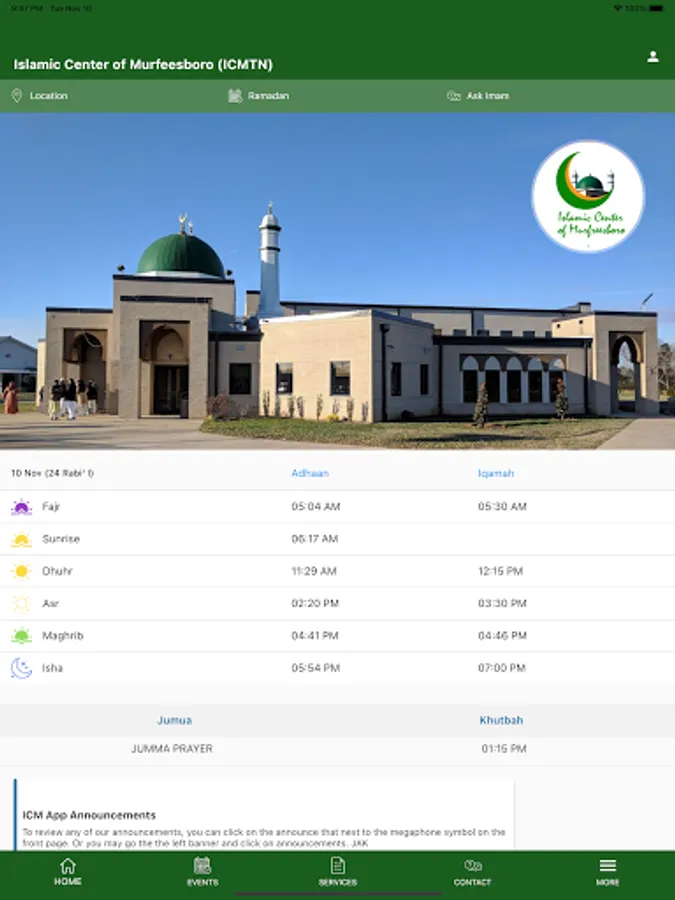Select the Asr prayer label
675x900 pixels.
[51, 603]
